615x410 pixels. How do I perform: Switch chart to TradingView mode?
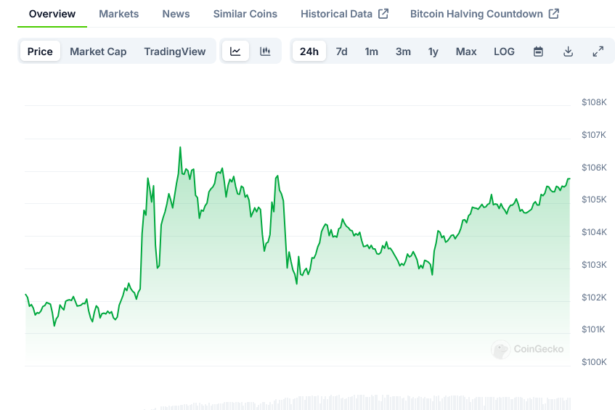(x=174, y=52)
